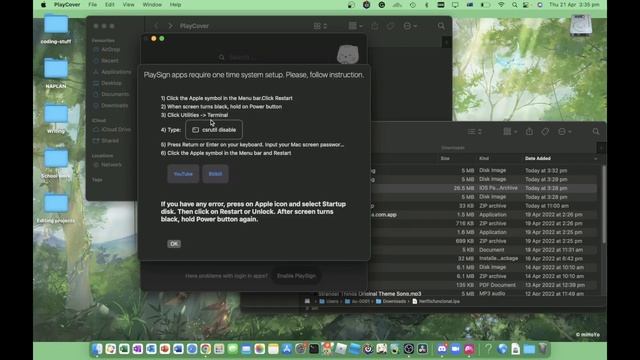Click Share icon in PlayCover Finder window
Screen dimensions: 640x360
click(375, 26)
